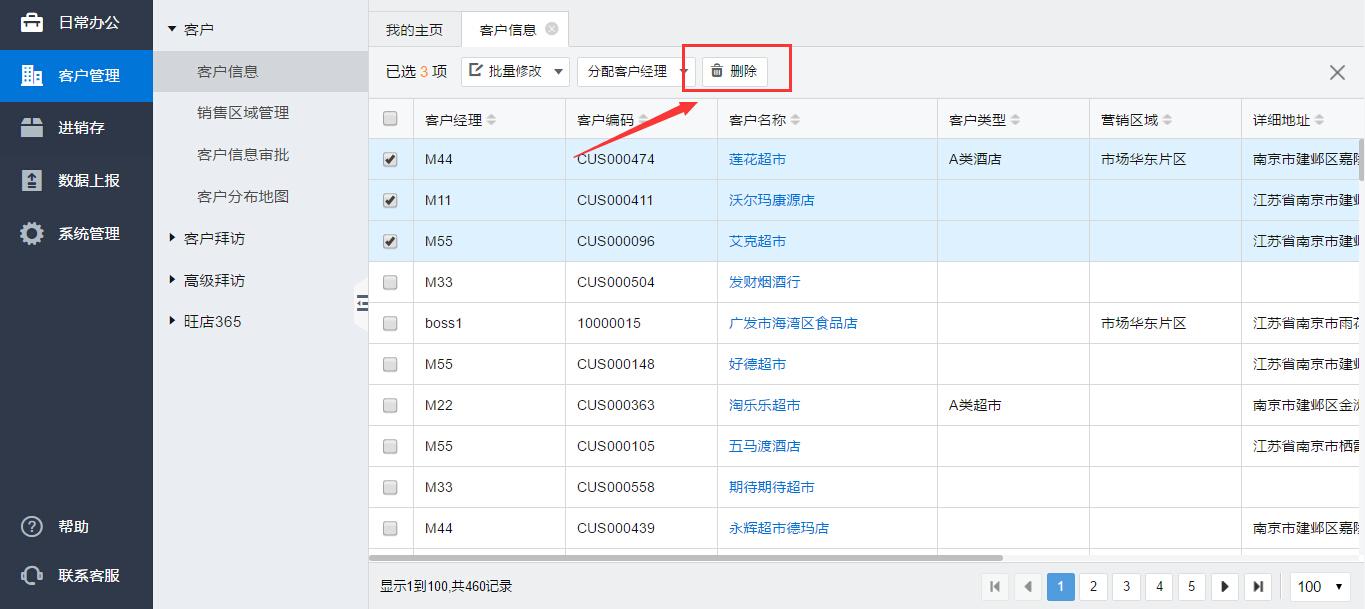Click the 删除 button
The image size is (1365, 609).
pos(734,71)
